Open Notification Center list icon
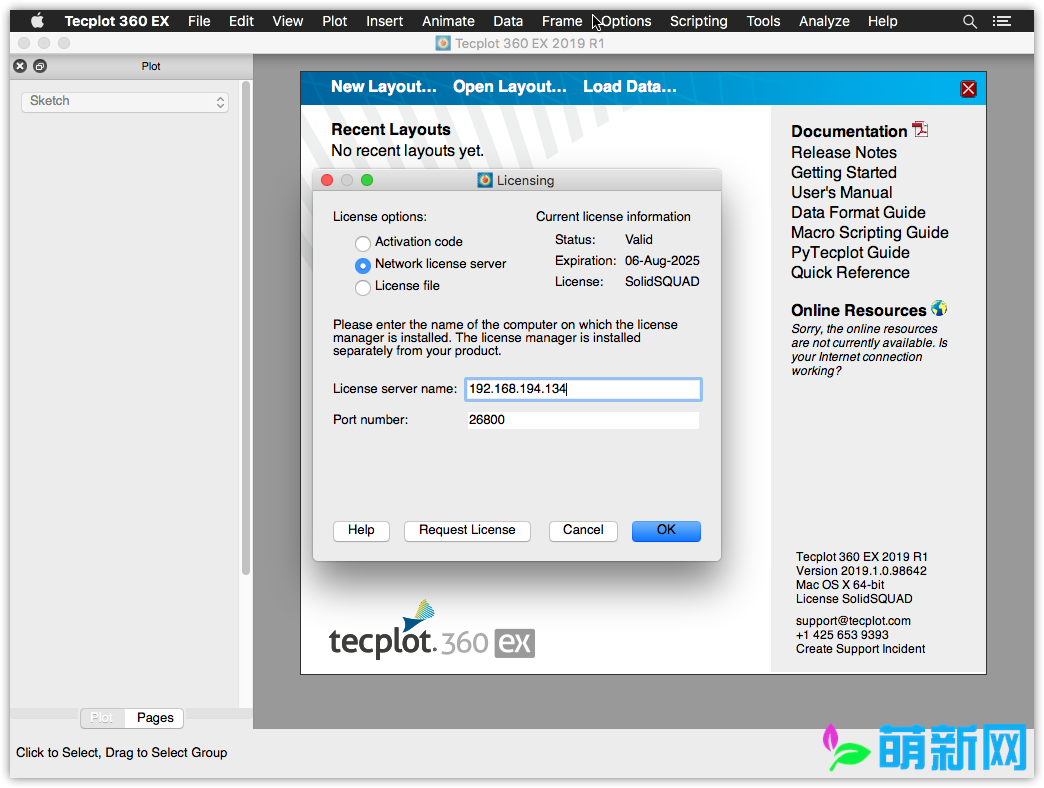The width and height of the screenshot is (1044, 788). point(1001,21)
